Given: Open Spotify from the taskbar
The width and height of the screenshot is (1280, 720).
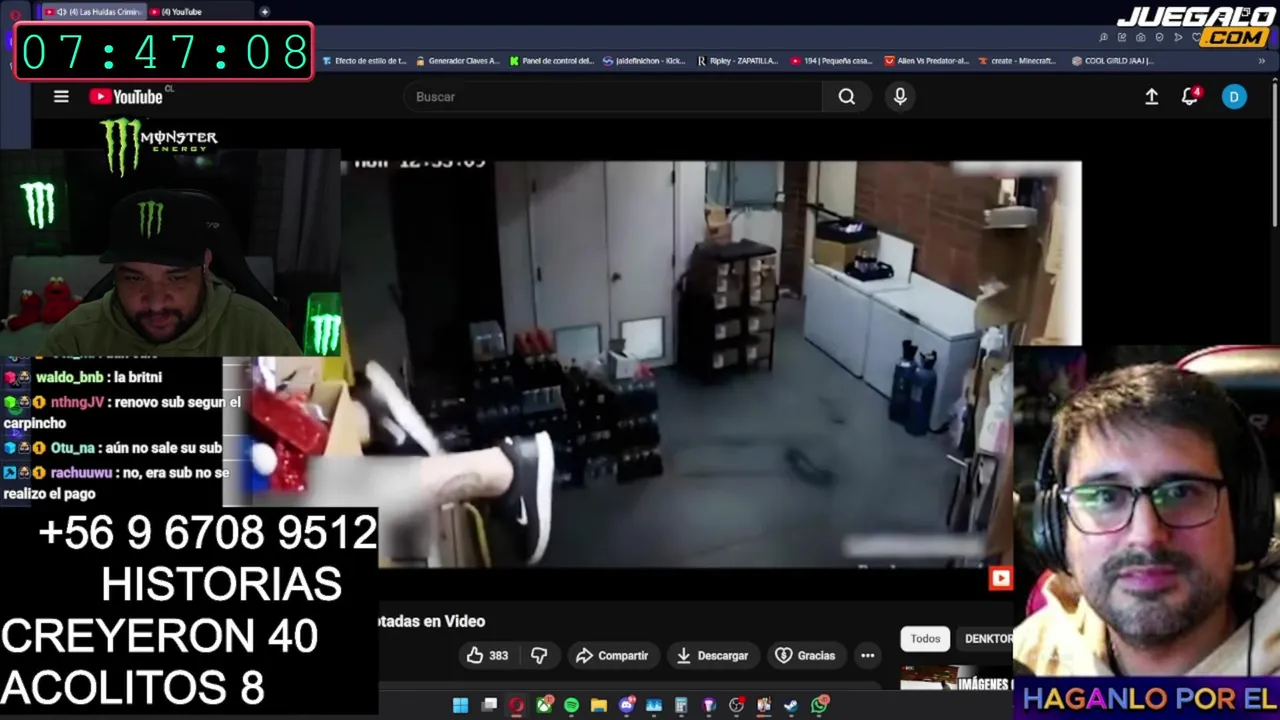Looking at the screenshot, I should [571, 705].
